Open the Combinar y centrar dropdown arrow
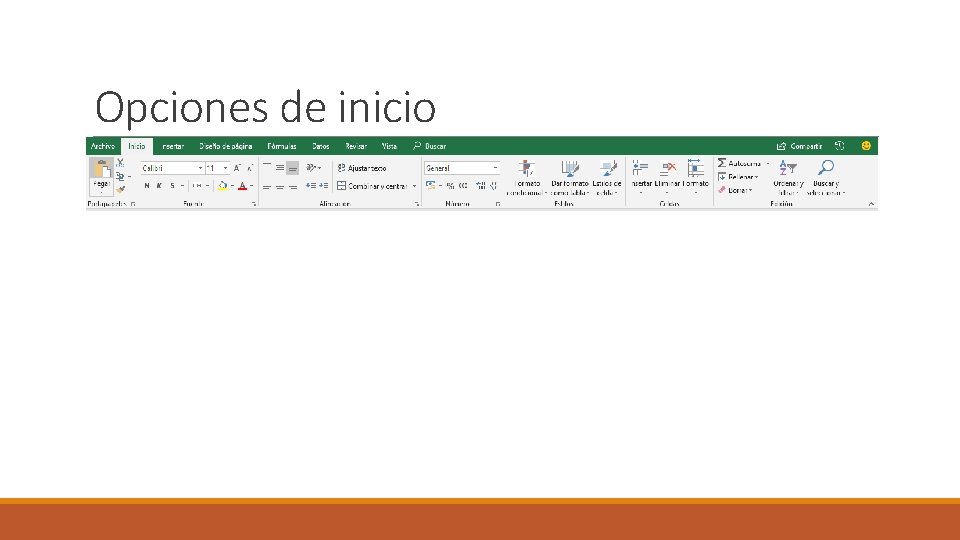960x540 pixels. coord(414,186)
